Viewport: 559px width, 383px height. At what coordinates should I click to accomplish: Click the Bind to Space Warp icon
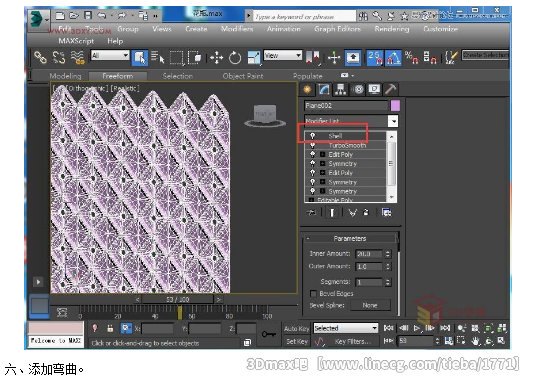(x=78, y=57)
